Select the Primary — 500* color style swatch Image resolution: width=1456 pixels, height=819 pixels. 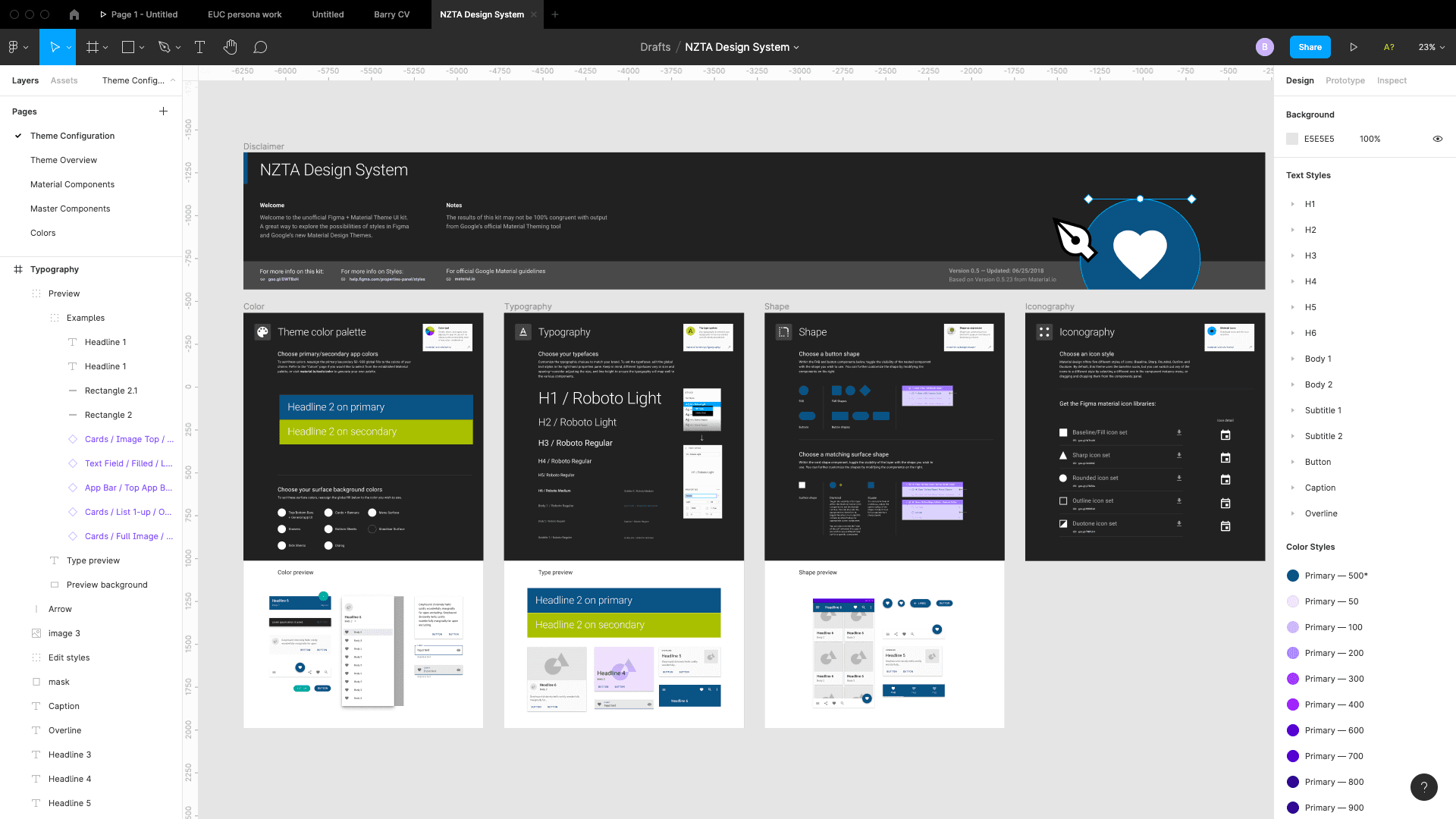click(x=1293, y=576)
